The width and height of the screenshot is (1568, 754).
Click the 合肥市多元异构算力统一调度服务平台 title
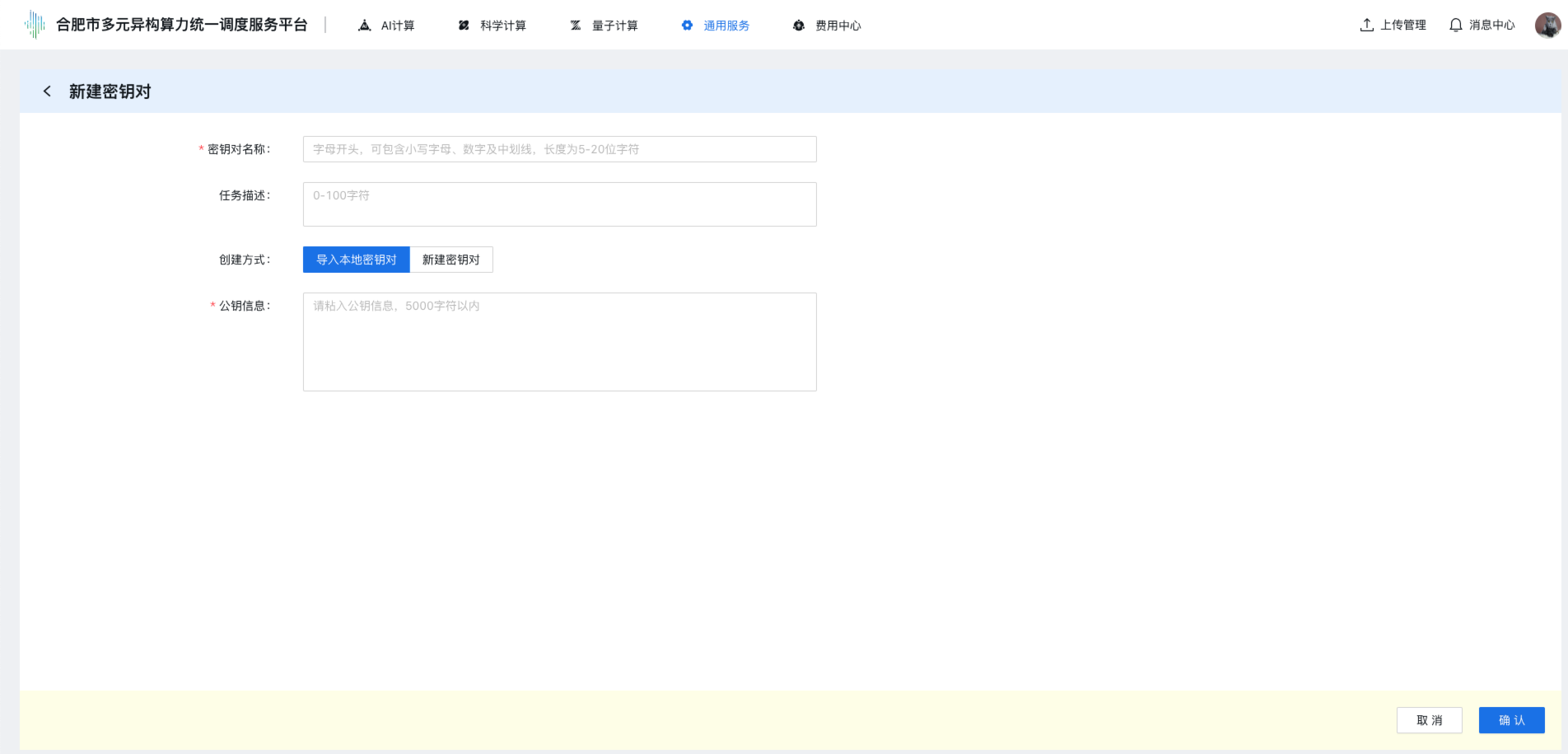coord(181,25)
